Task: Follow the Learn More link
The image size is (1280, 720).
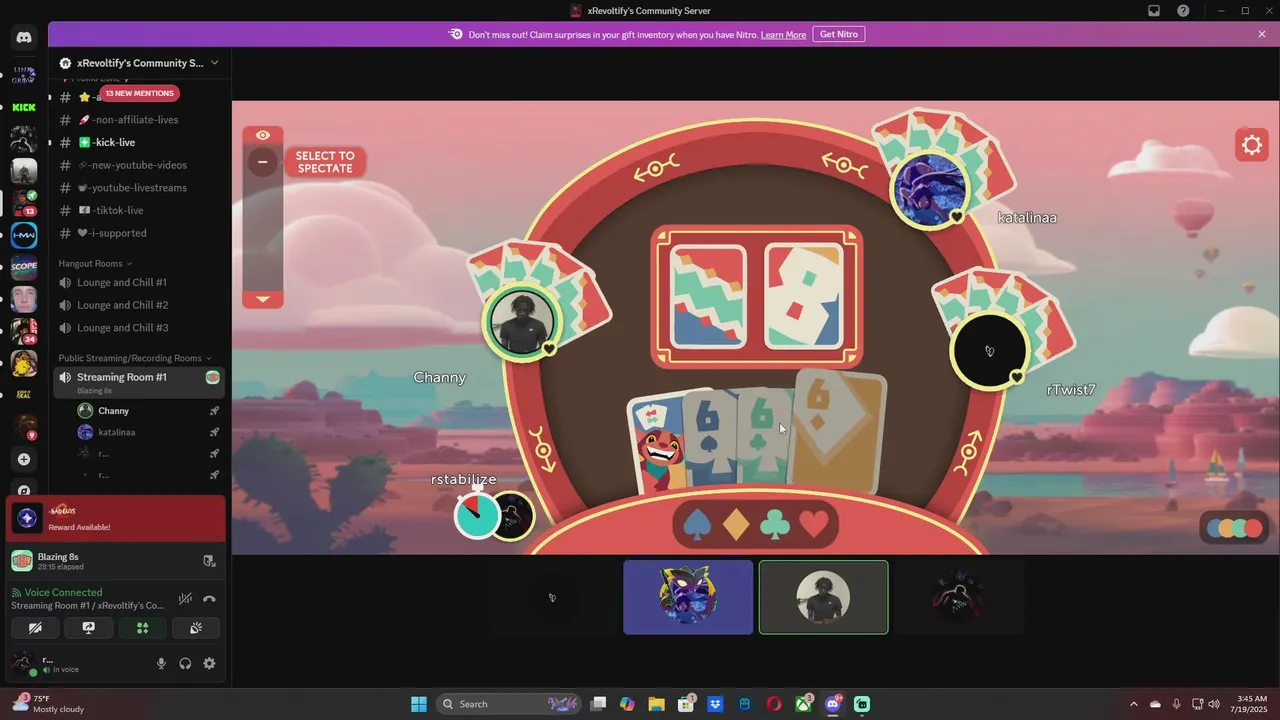Action: [783, 34]
